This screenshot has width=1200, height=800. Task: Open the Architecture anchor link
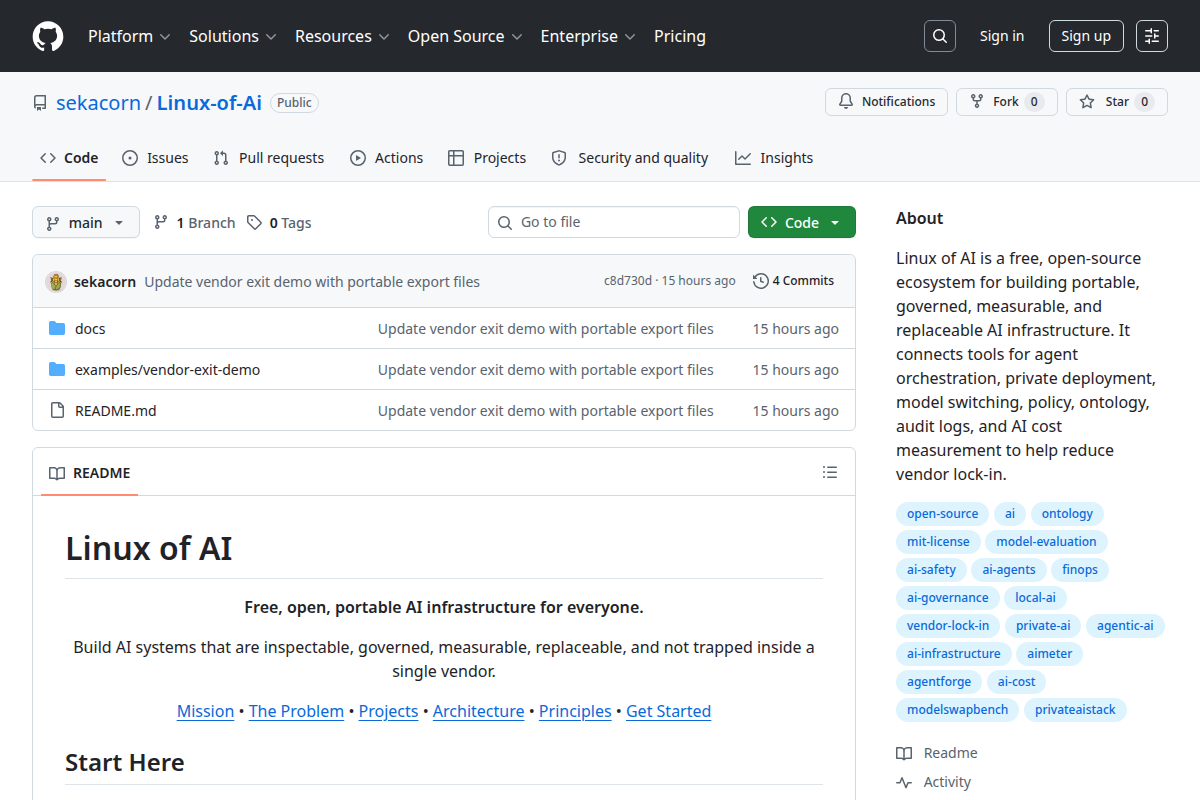[478, 711]
